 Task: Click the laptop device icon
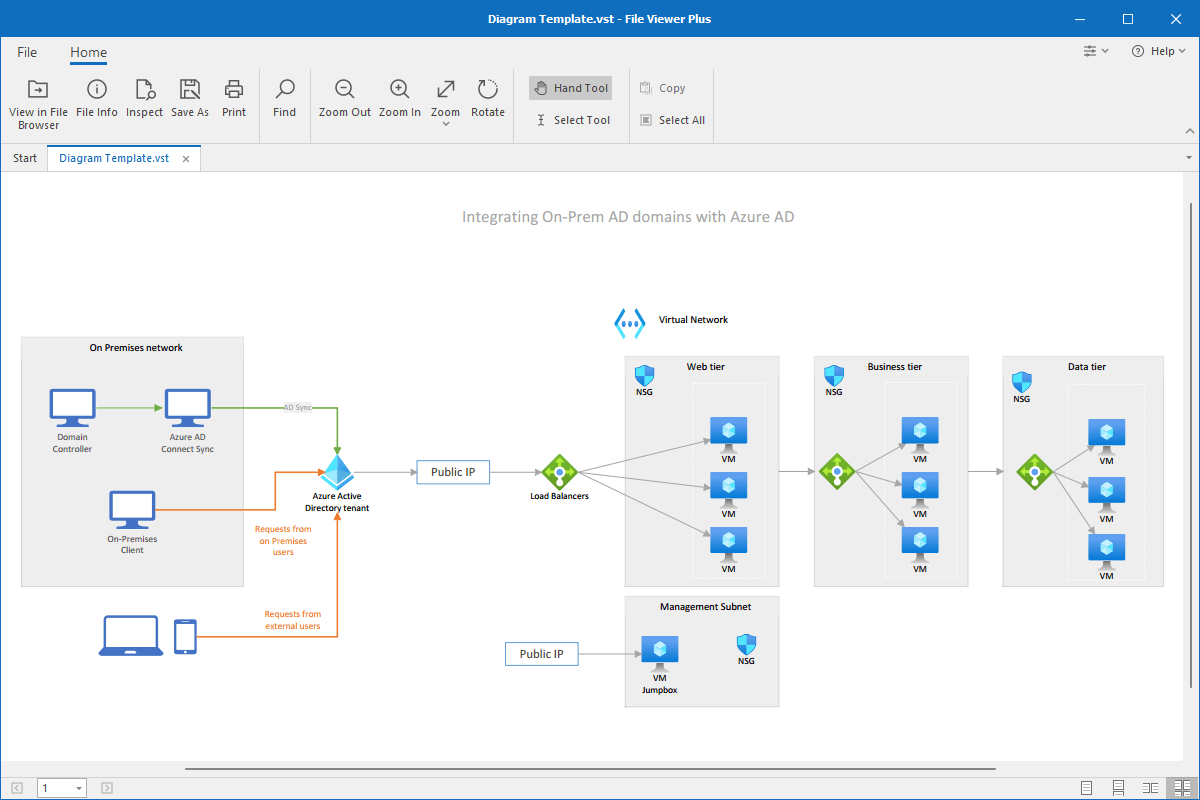(x=131, y=636)
